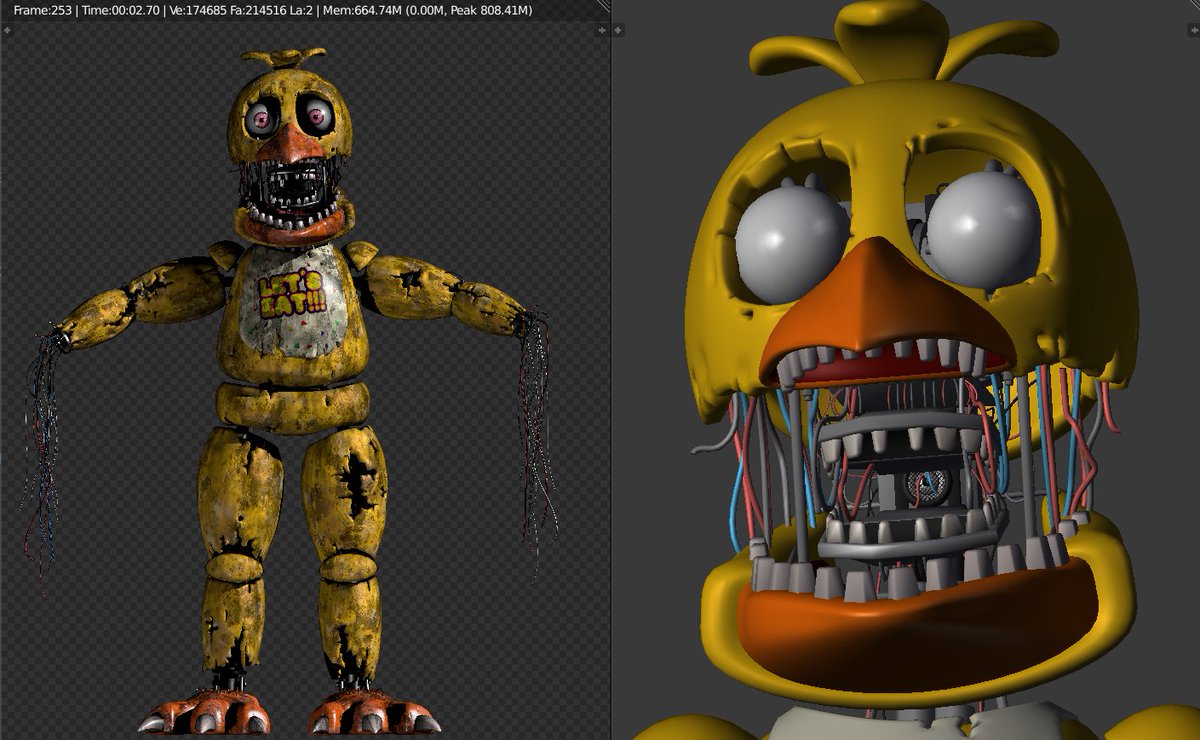Expand the right-edge plus tab in render view
Viewport: 1200px width, 740px height.
click(x=603, y=31)
